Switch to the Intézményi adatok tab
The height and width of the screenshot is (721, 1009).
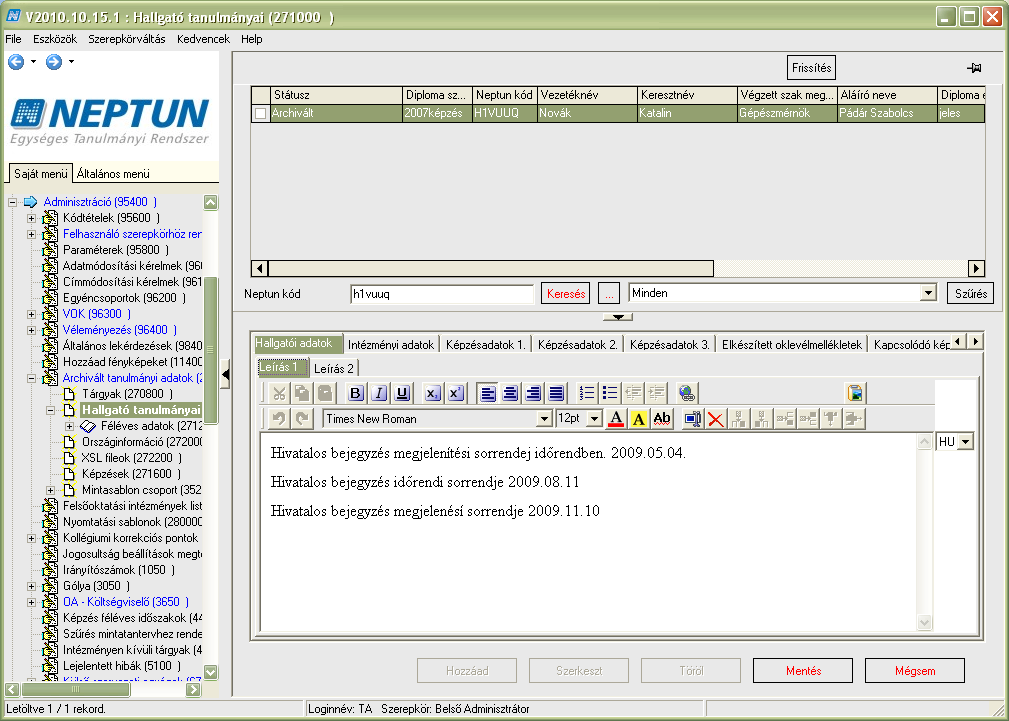click(391, 344)
